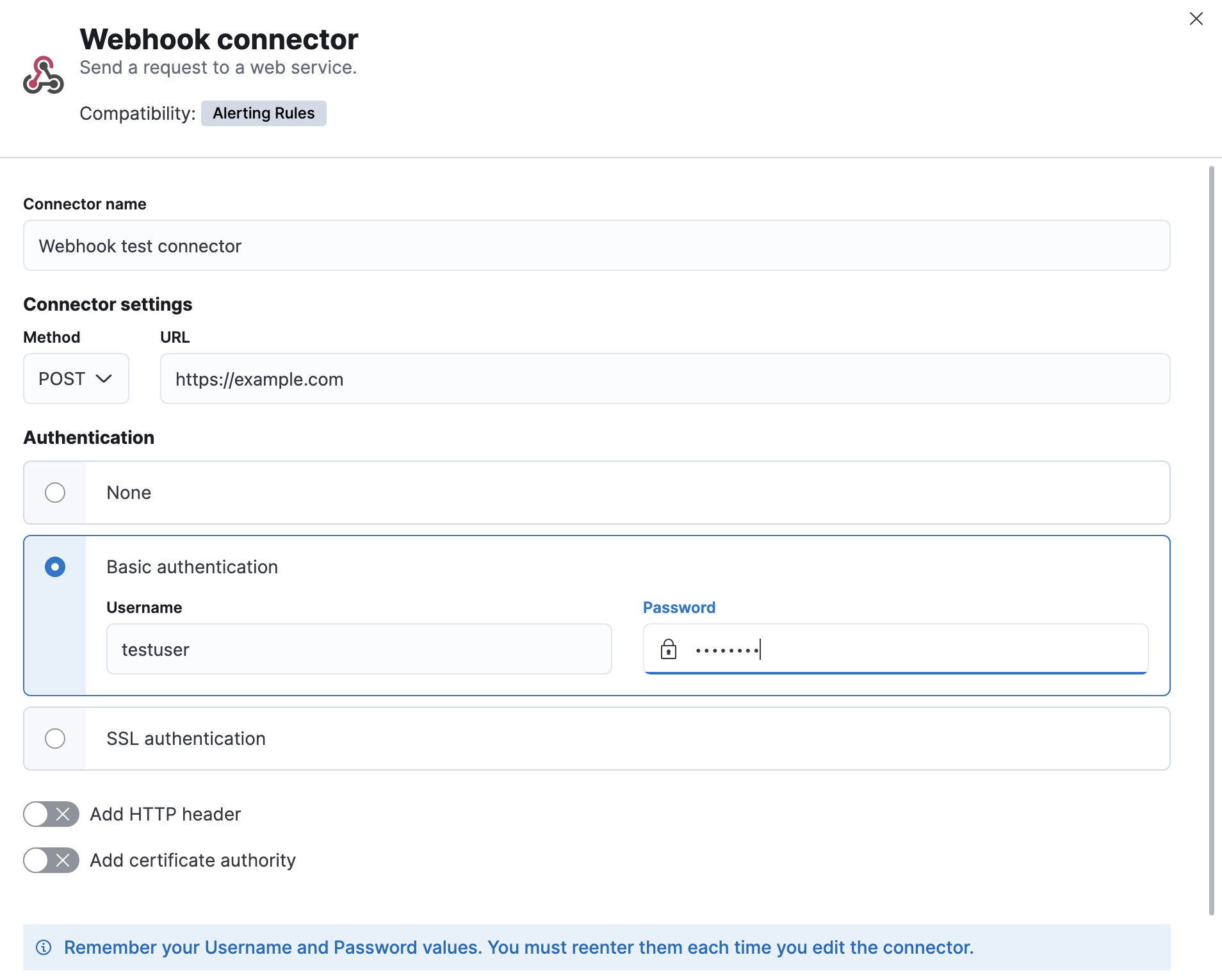Click the info icon in the reminder banner
Screen dimensions: 1222x980
click(x=43, y=947)
